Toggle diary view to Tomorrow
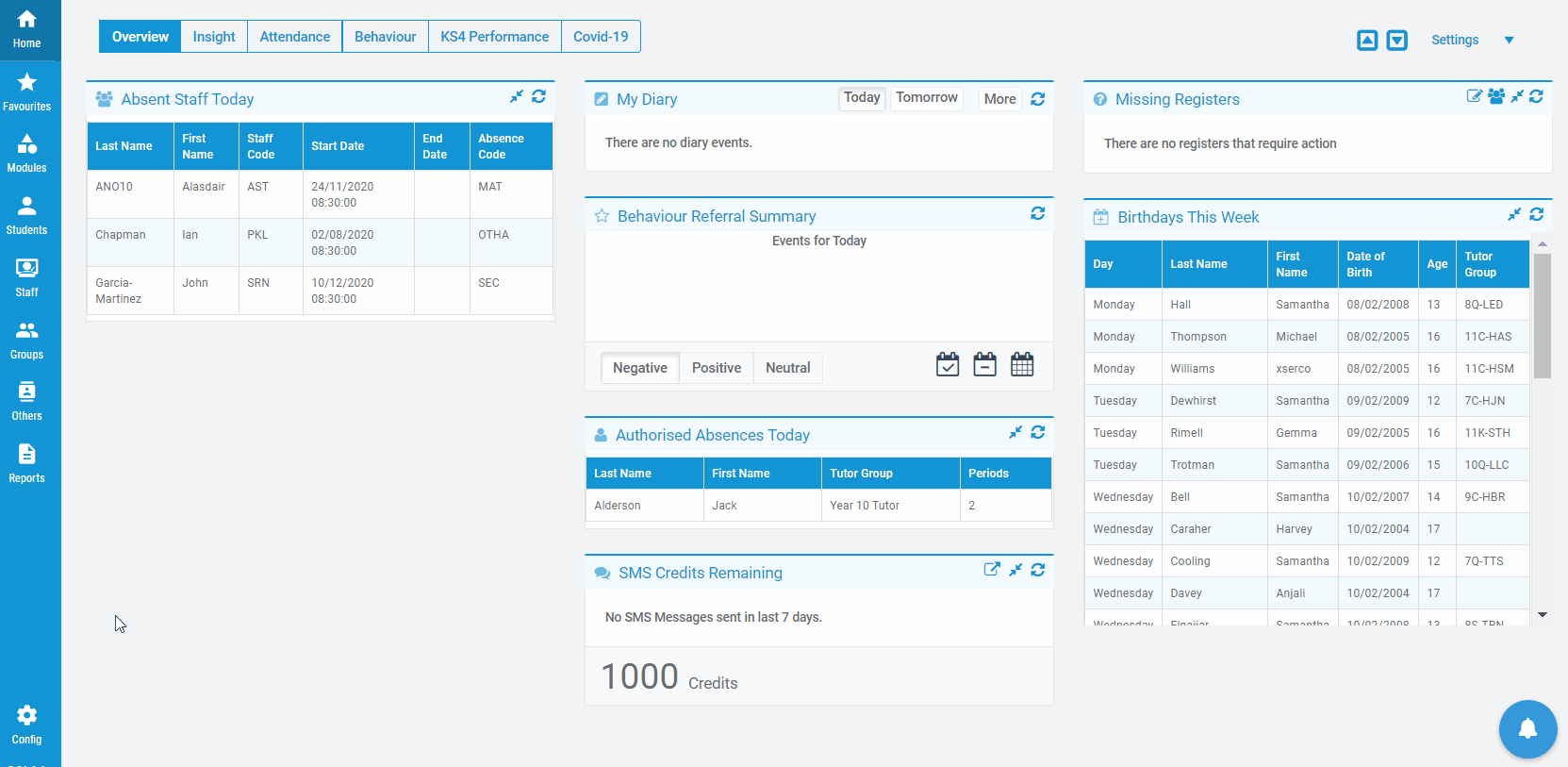 pos(926,98)
